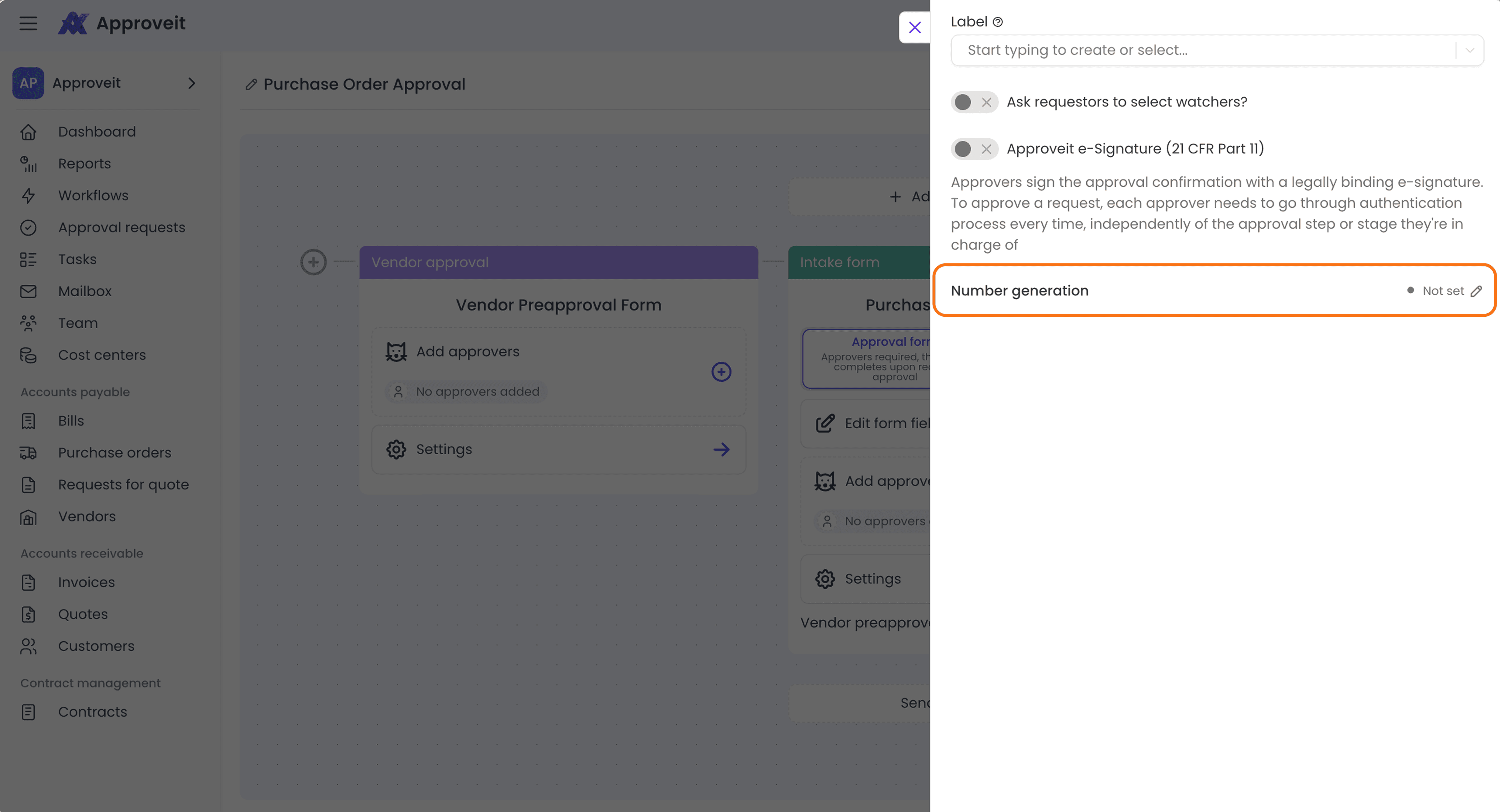Click the Intake form Add approvers icon
This screenshot has height=812, width=1500.
click(825, 481)
